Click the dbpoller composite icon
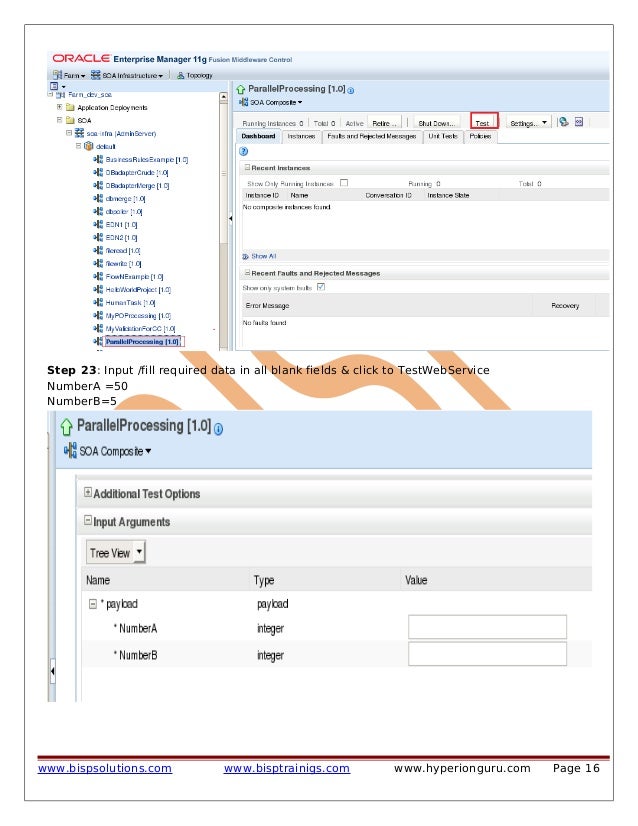 point(98,211)
